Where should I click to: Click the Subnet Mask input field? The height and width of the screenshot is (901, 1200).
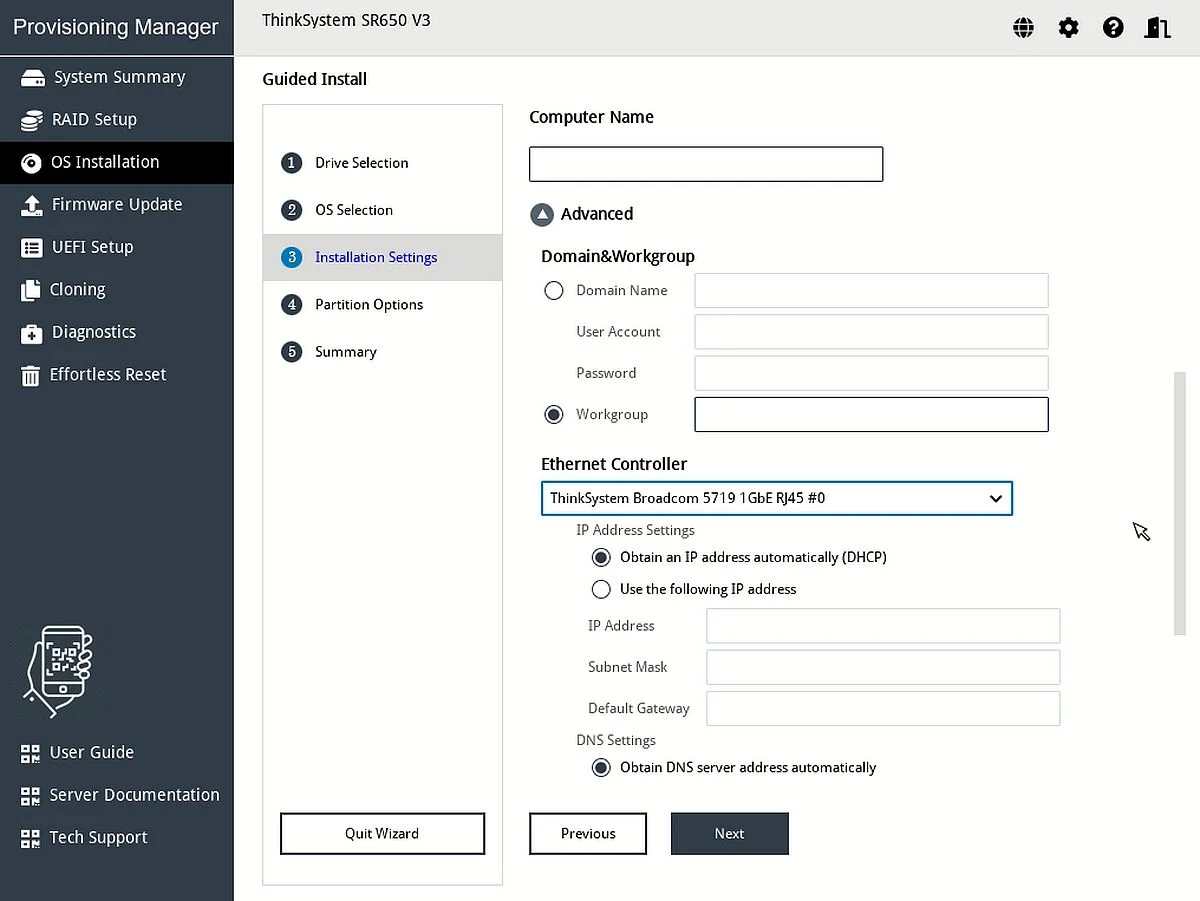click(883, 667)
